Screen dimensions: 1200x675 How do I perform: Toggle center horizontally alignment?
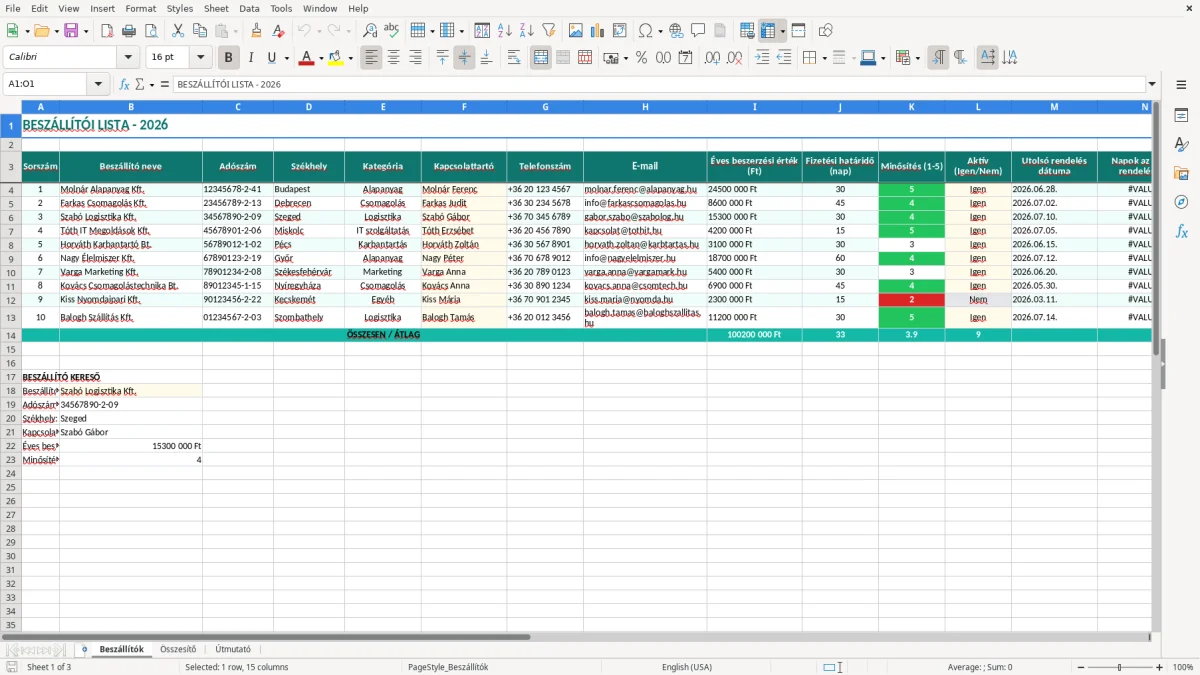[x=394, y=58]
